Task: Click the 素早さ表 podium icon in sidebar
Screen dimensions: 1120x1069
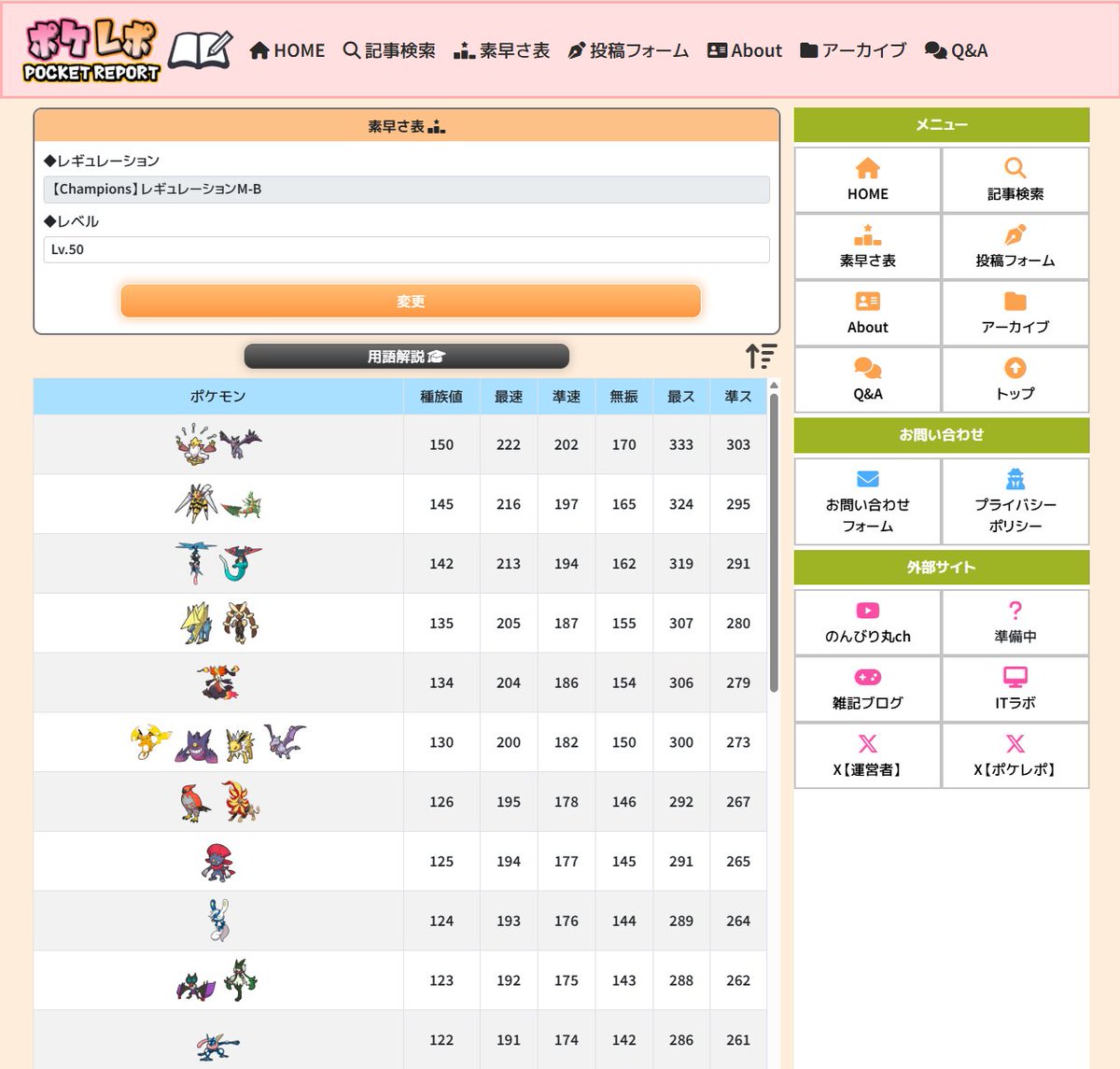Action: 868,234
